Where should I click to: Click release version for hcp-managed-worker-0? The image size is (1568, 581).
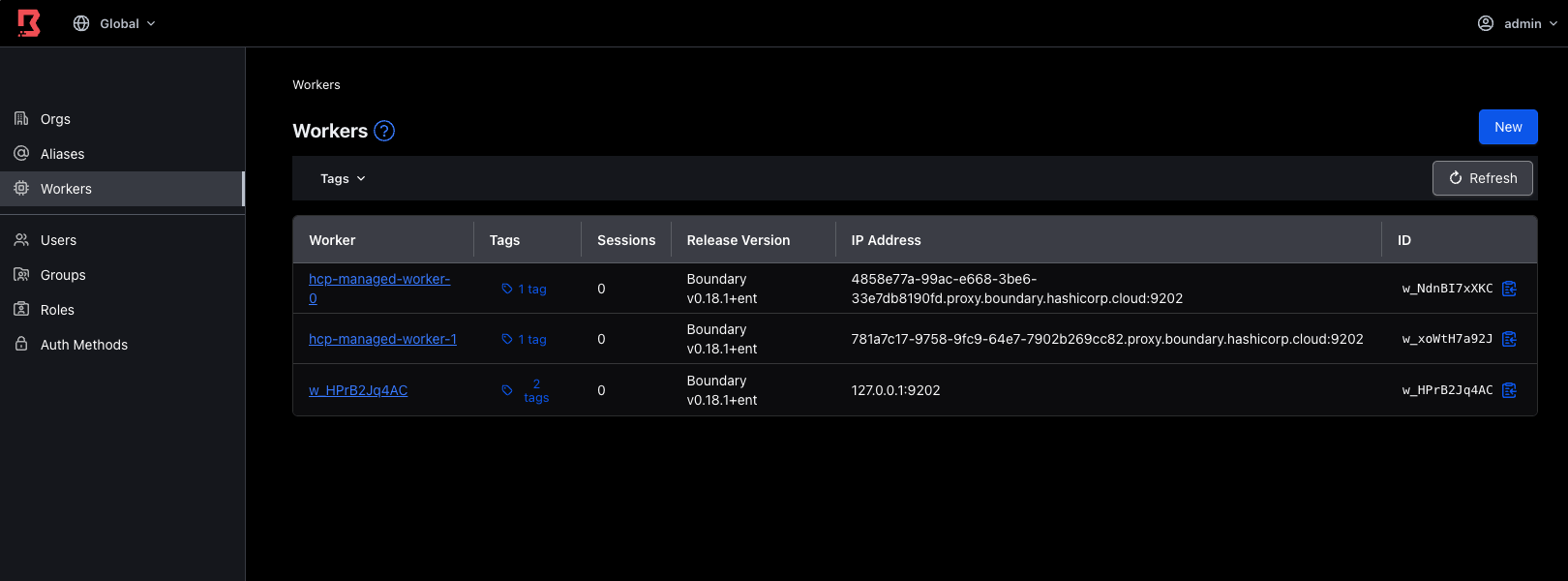(x=722, y=289)
